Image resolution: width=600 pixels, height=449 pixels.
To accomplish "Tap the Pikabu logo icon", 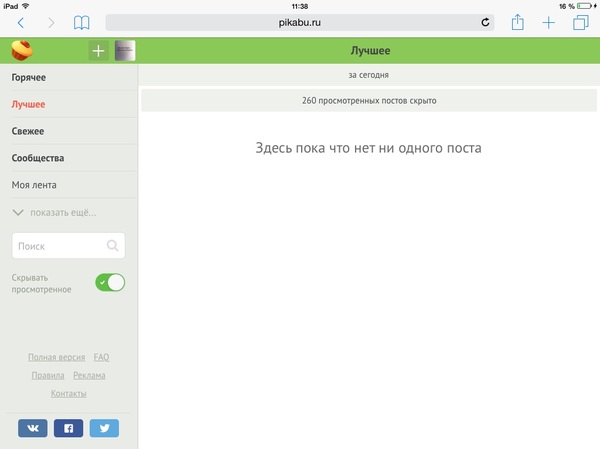I will pyautogui.click(x=22, y=51).
